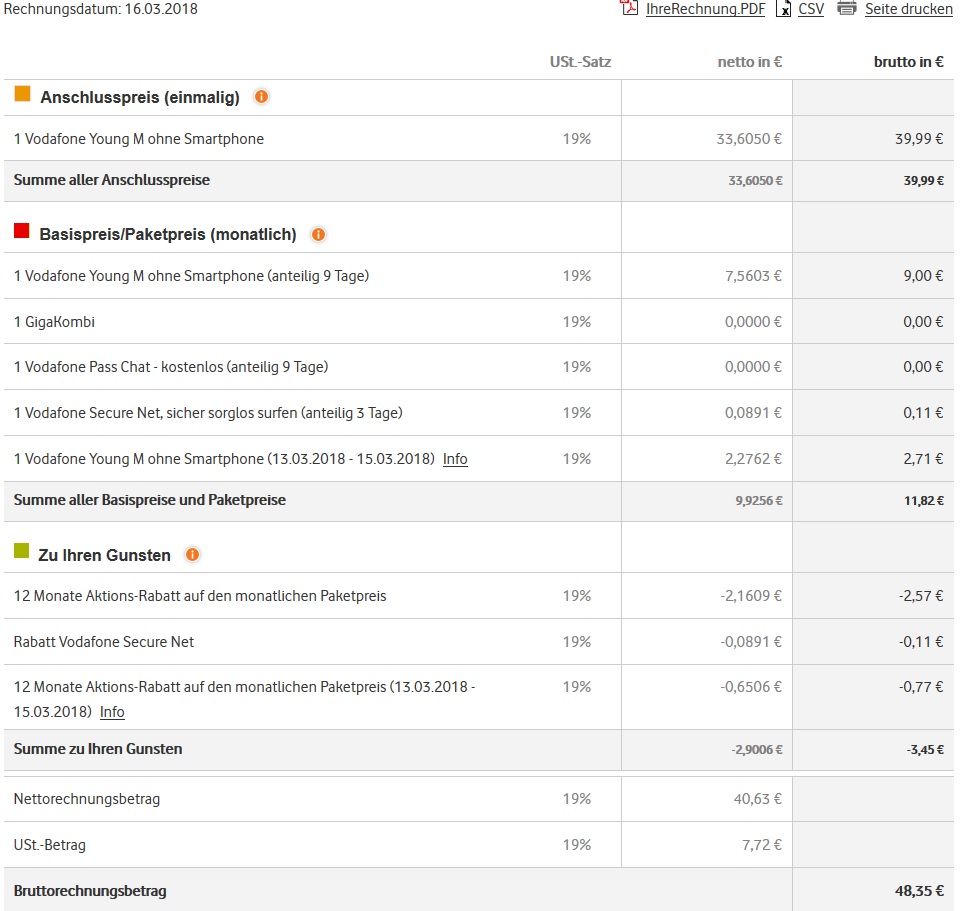This screenshot has width=971, height=911.
Task: Click the Nettorechnungsbetrag label
Action: pyautogui.click(x=87, y=800)
